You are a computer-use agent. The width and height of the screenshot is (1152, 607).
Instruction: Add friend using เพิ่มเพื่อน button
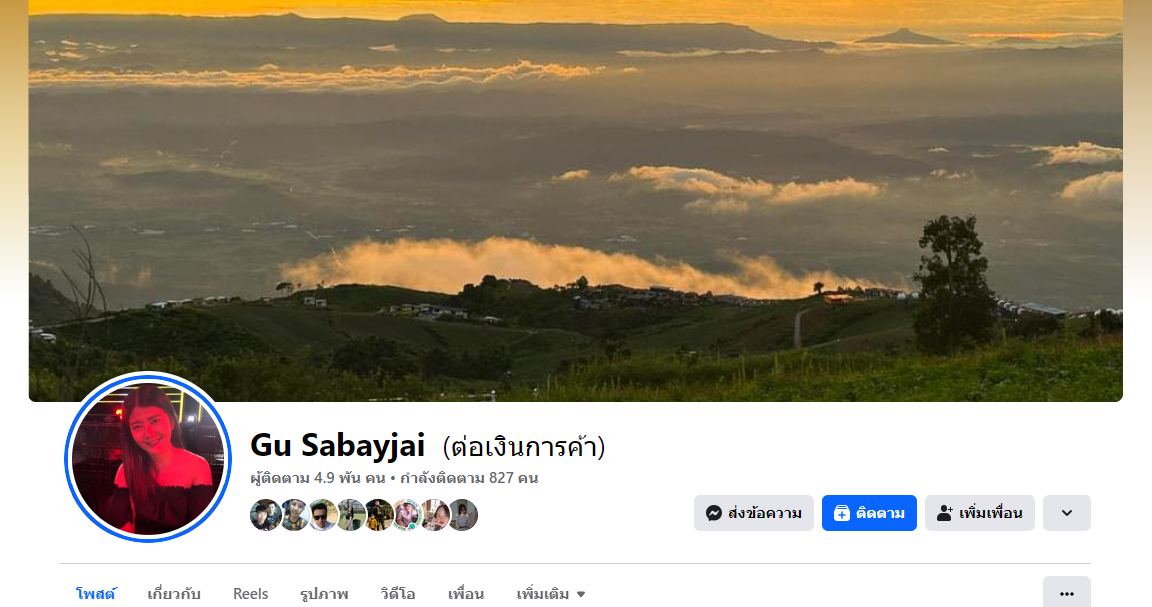click(x=979, y=513)
